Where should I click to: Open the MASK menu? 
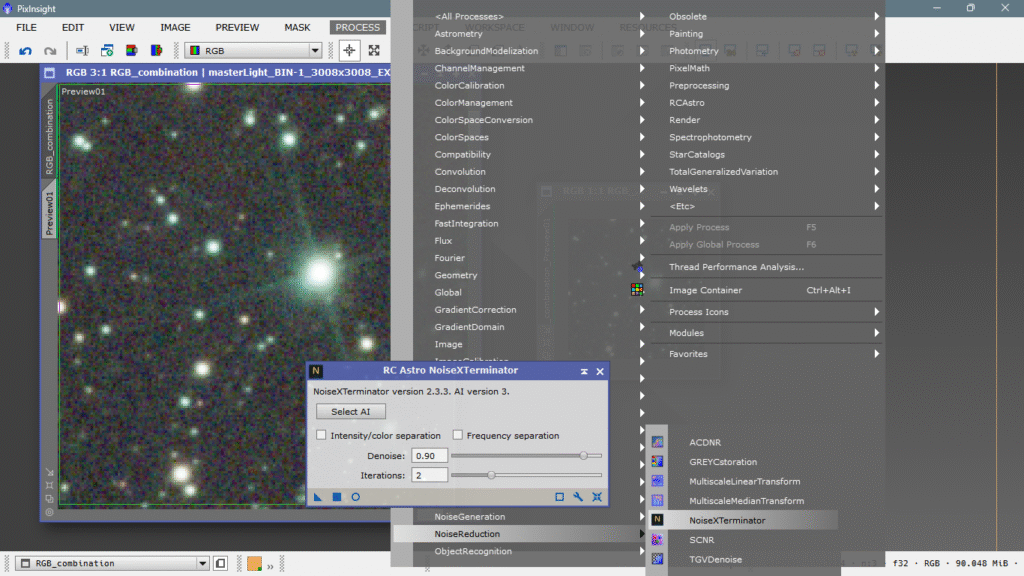point(297,27)
